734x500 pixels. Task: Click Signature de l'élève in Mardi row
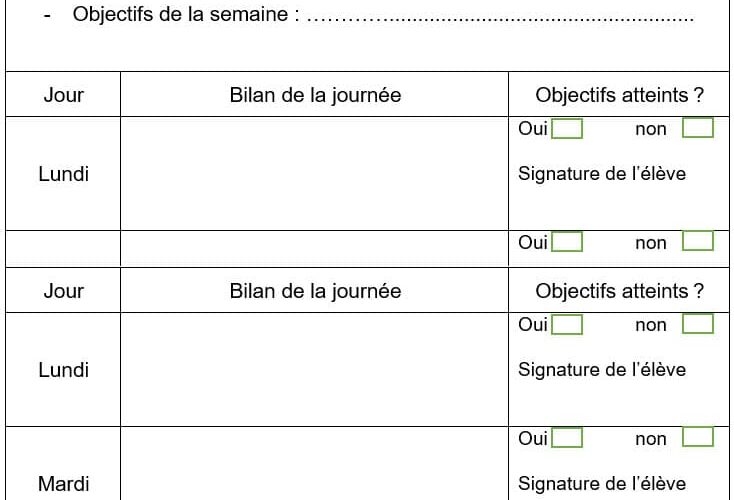(602, 484)
